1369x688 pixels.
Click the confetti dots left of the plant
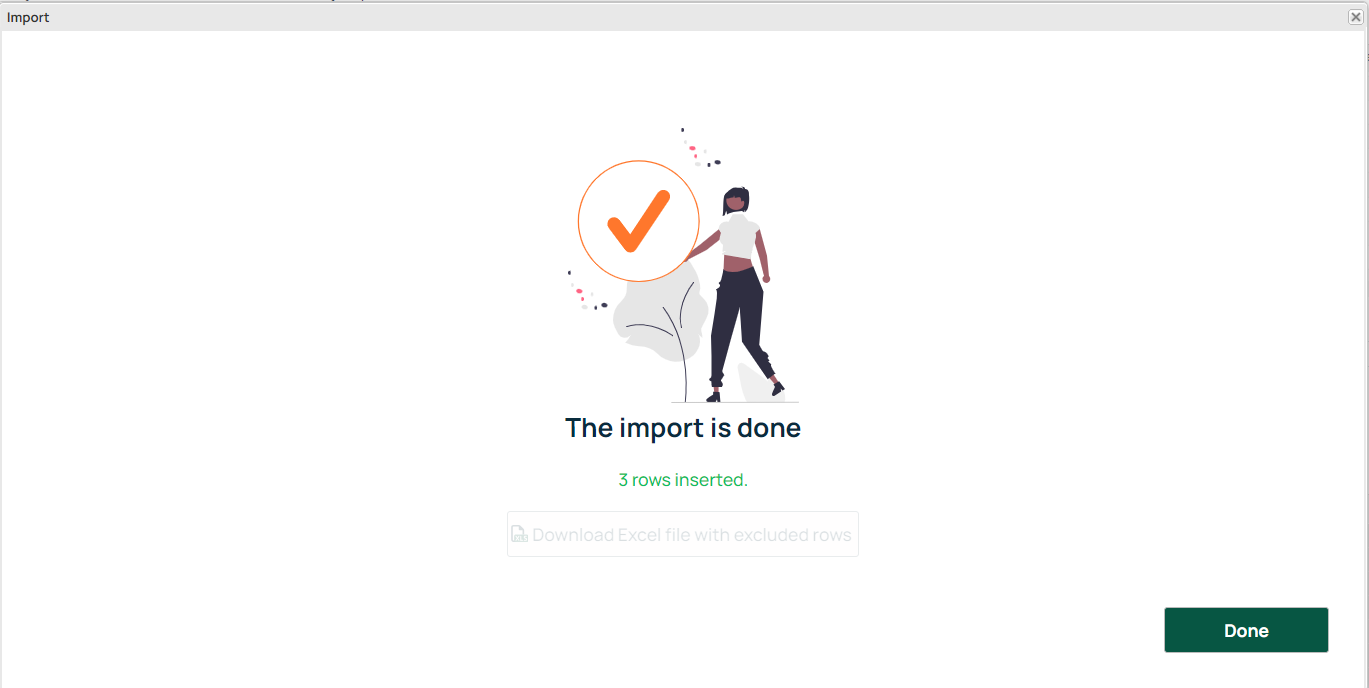point(587,291)
